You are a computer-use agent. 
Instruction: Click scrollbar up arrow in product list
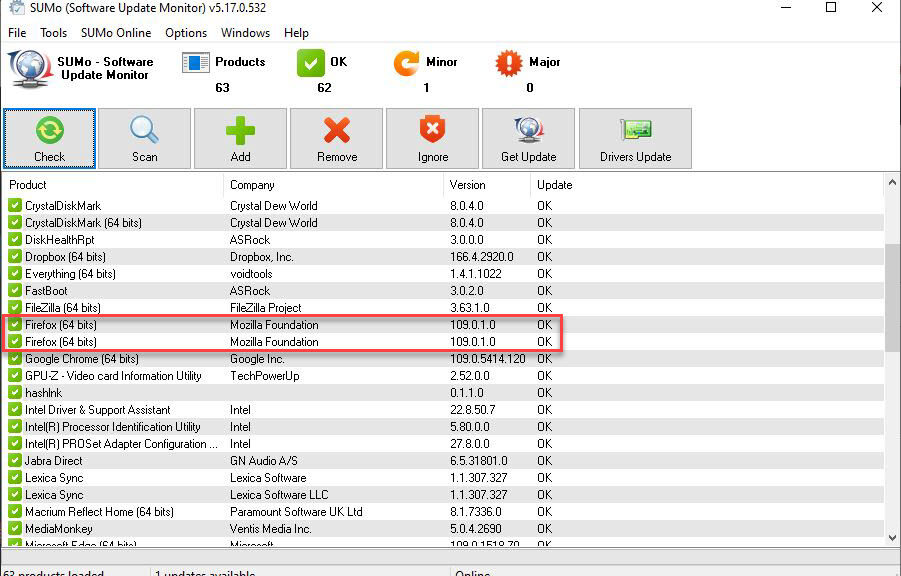(x=892, y=183)
